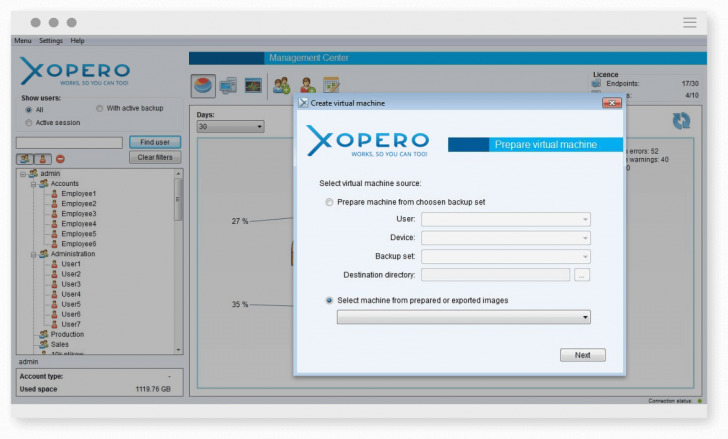Viewport: 728px width, 439px height.
Task: Click the group filter icon button
Action: point(25,158)
